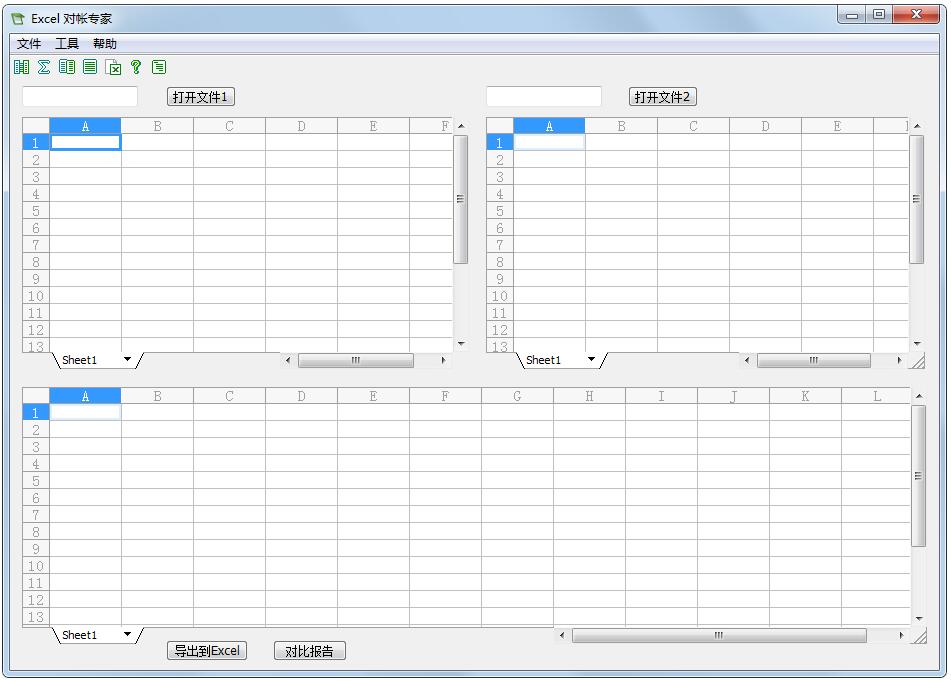The image size is (951, 681).
Task: Click the last report-page toolbar icon
Action: pyautogui.click(x=159, y=67)
